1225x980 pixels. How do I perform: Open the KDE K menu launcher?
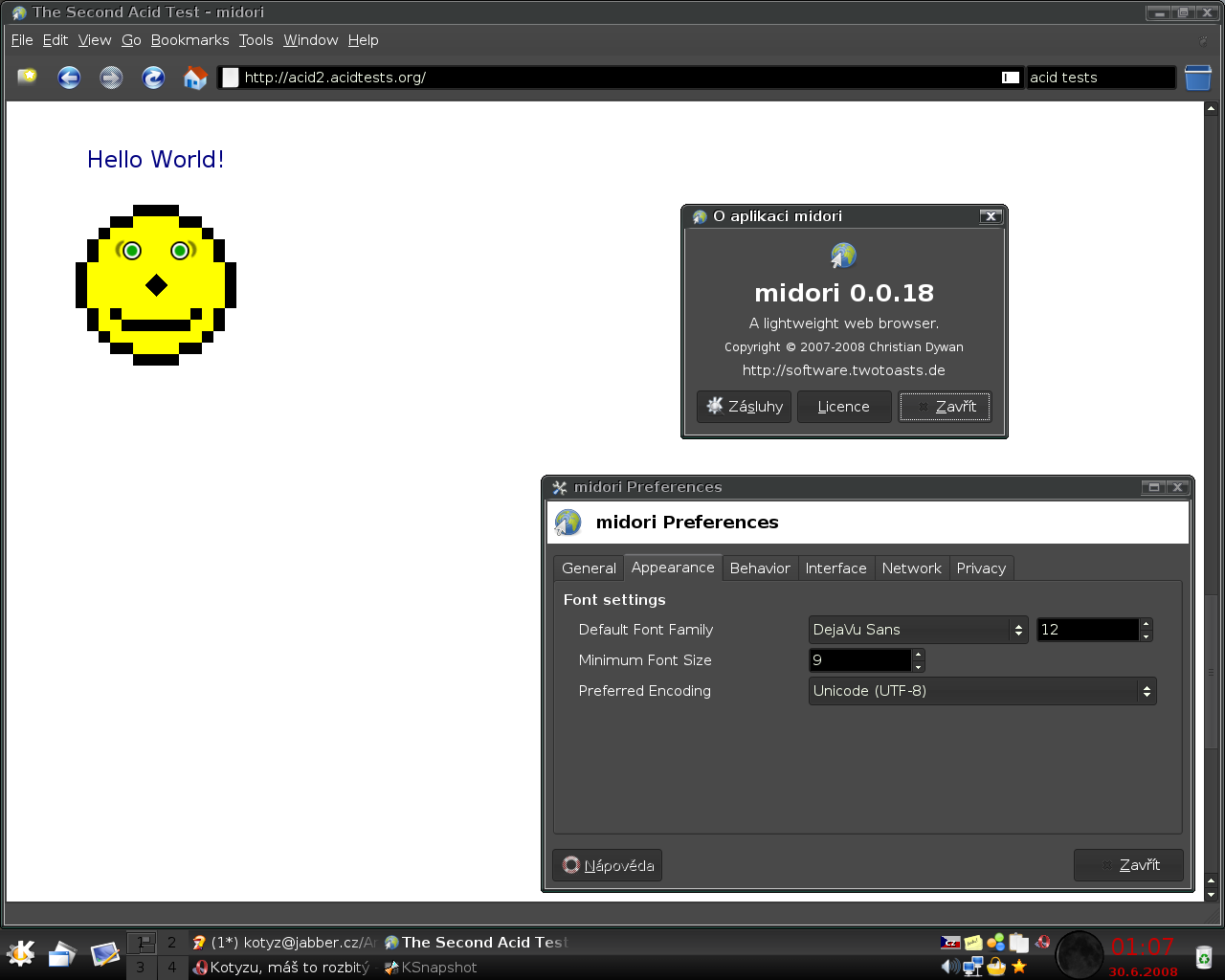(x=20, y=953)
